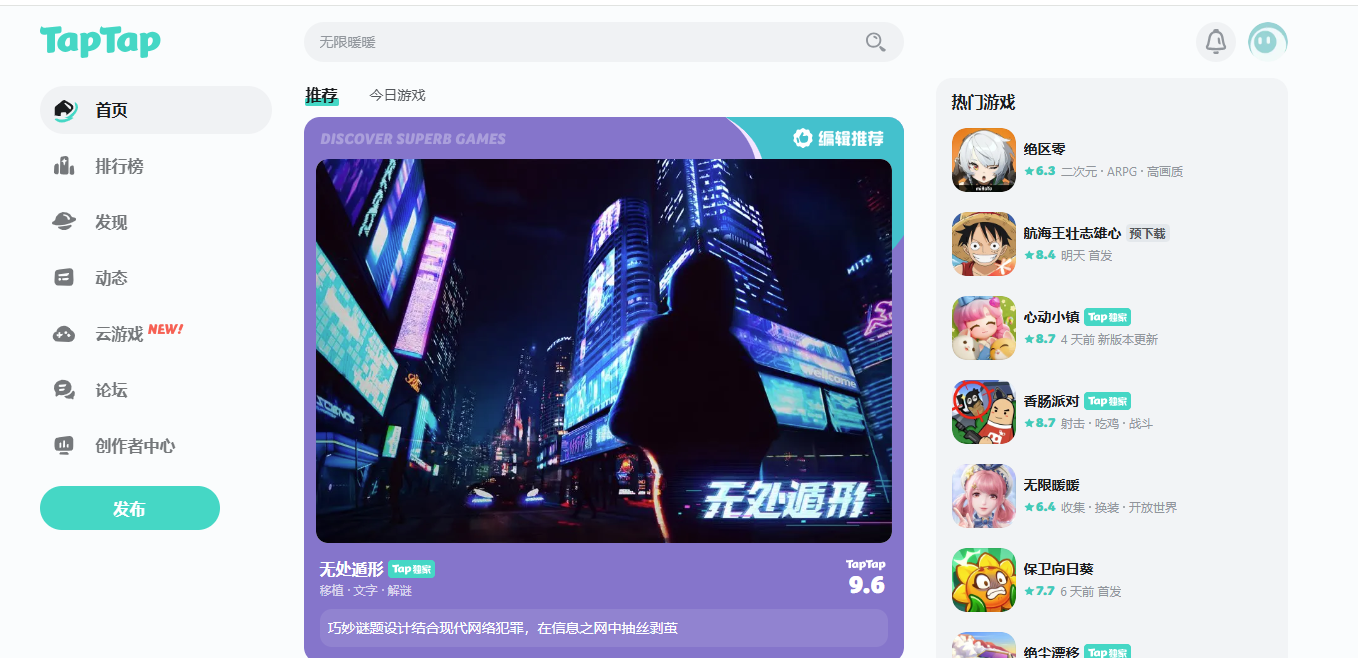Click the magnifier search icon
The image size is (1358, 658).
pyautogui.click(x=875, y=42)
